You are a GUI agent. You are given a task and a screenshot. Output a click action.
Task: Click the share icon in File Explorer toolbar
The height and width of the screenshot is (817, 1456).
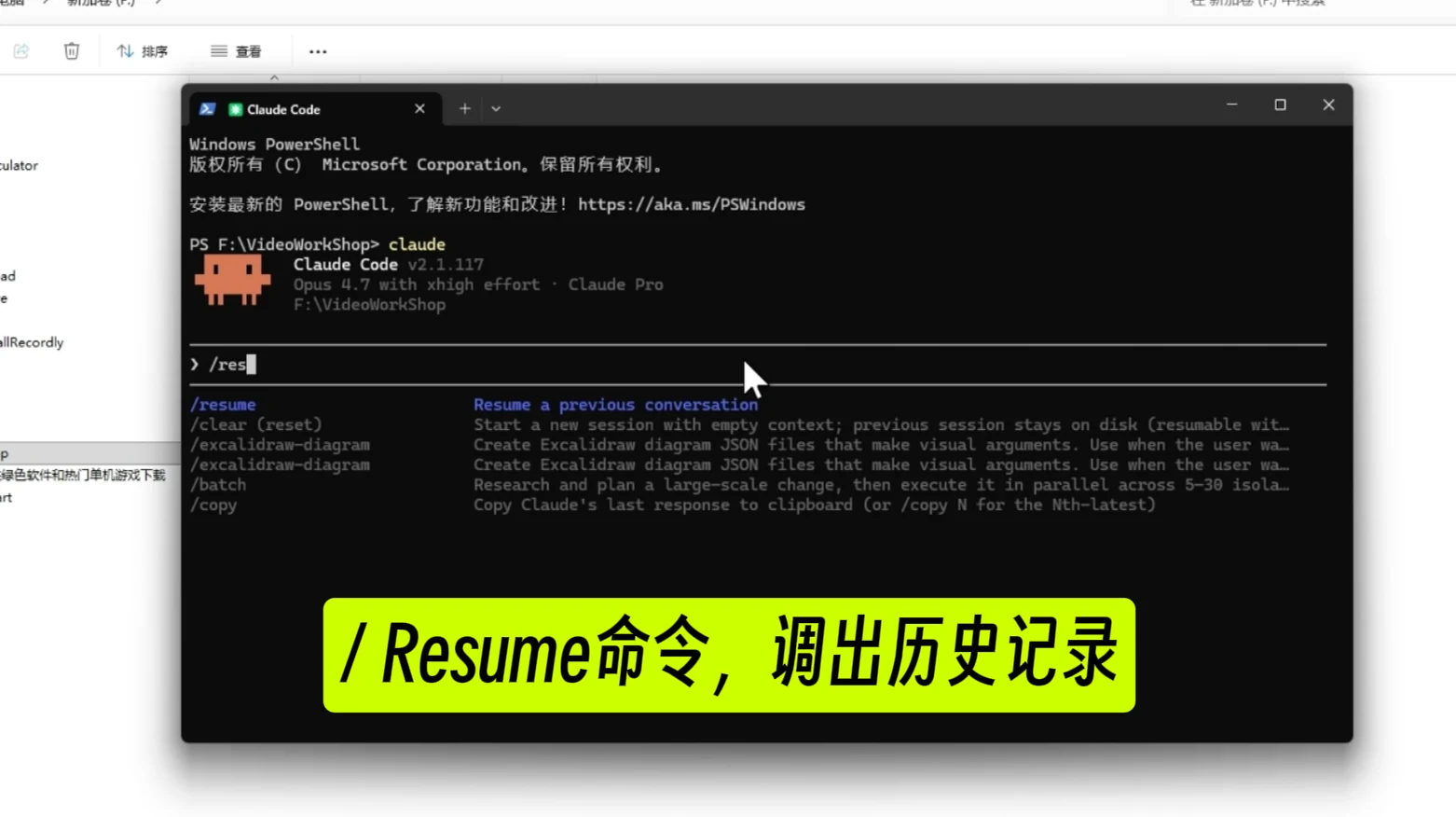click(21, 51)
